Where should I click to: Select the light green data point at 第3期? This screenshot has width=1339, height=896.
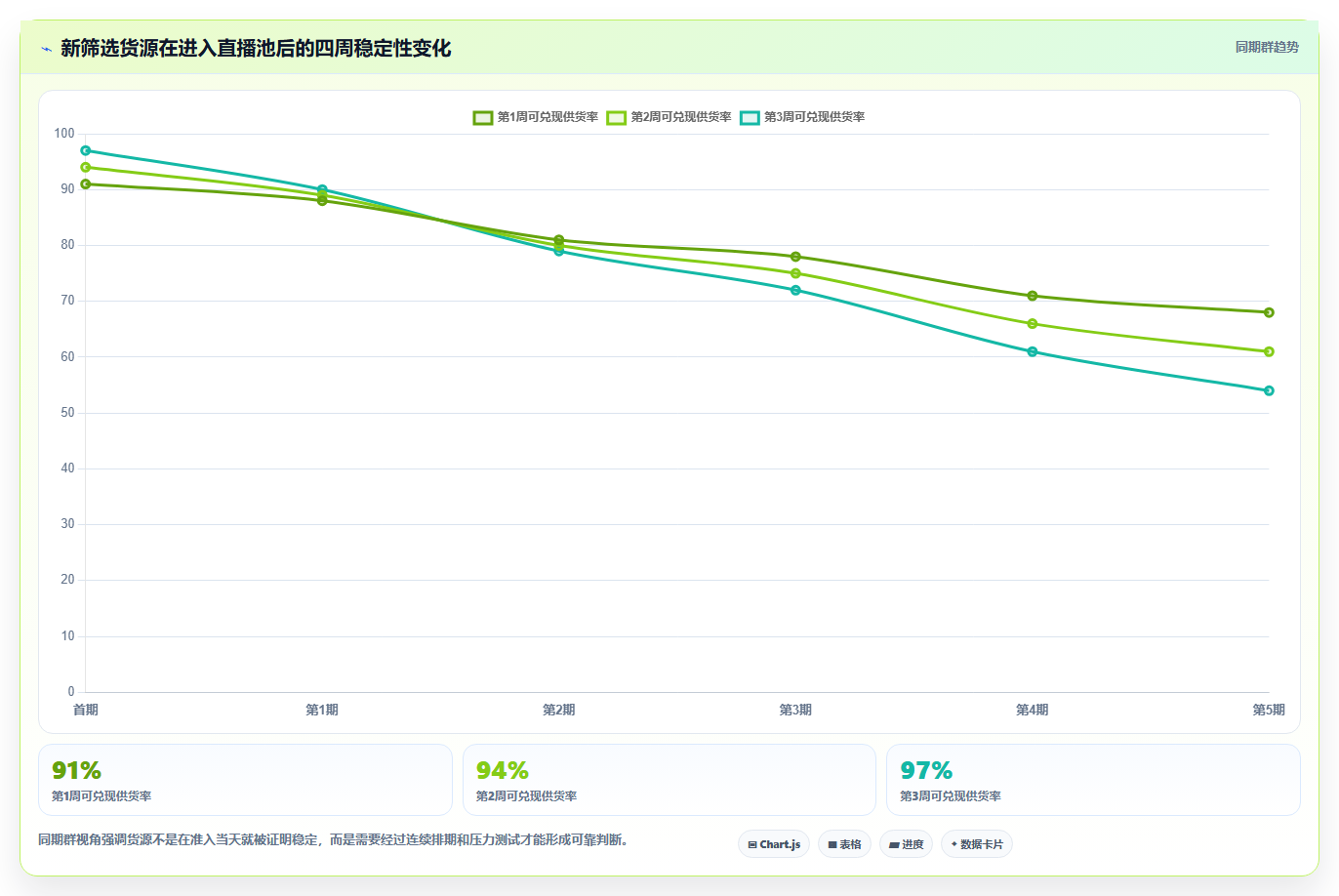tap(795, 273)
